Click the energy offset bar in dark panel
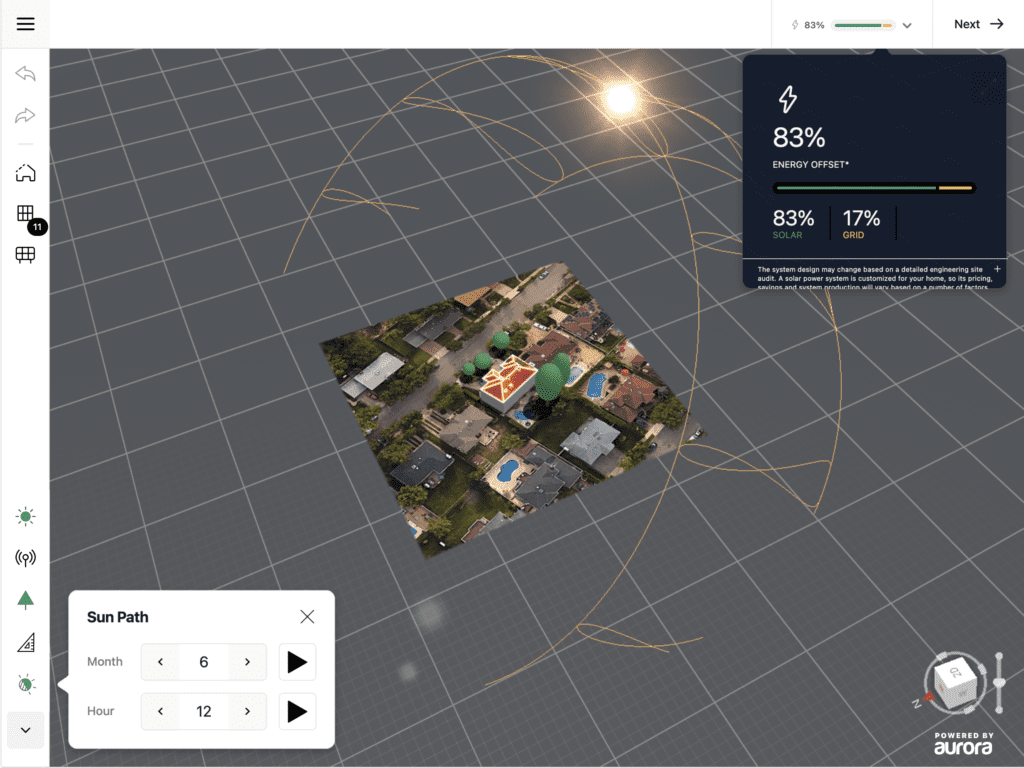1024x768 pixels. (x=874, y=188)
